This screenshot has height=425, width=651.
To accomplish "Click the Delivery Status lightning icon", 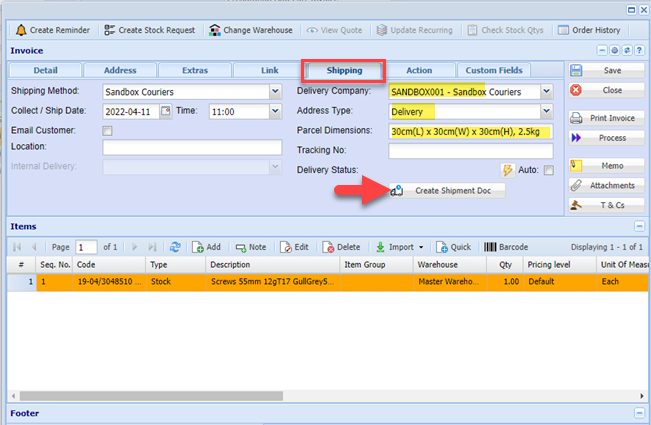I will point(507,170).
